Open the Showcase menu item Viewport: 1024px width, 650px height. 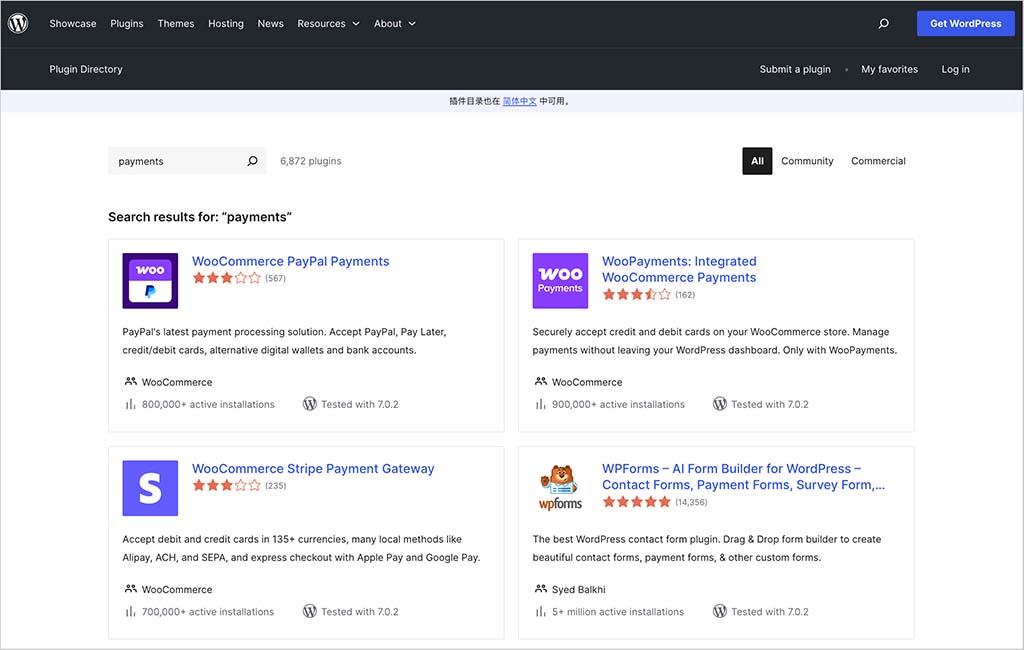coord(72,24)
